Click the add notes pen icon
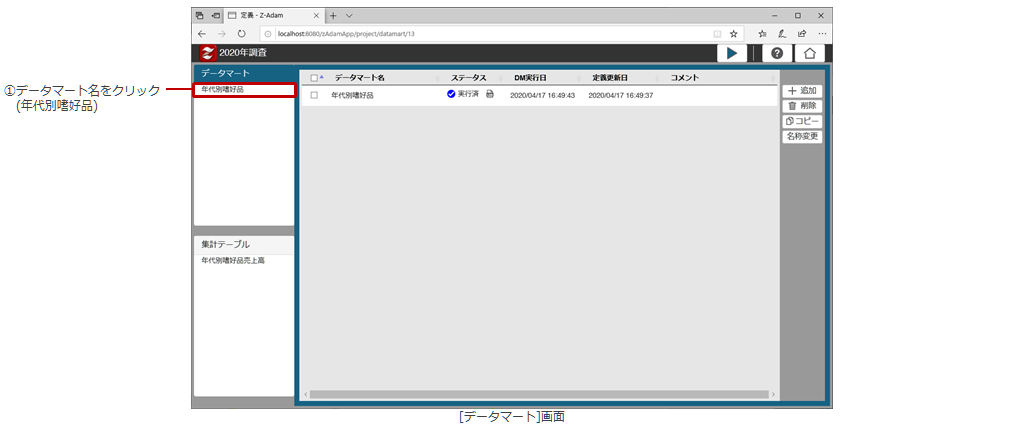The image size is (1024, 440). [782, 33]
